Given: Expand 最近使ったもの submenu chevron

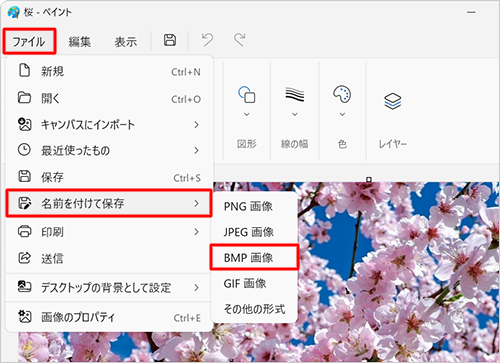Looking at the screenshot, I should click(197, 150).
